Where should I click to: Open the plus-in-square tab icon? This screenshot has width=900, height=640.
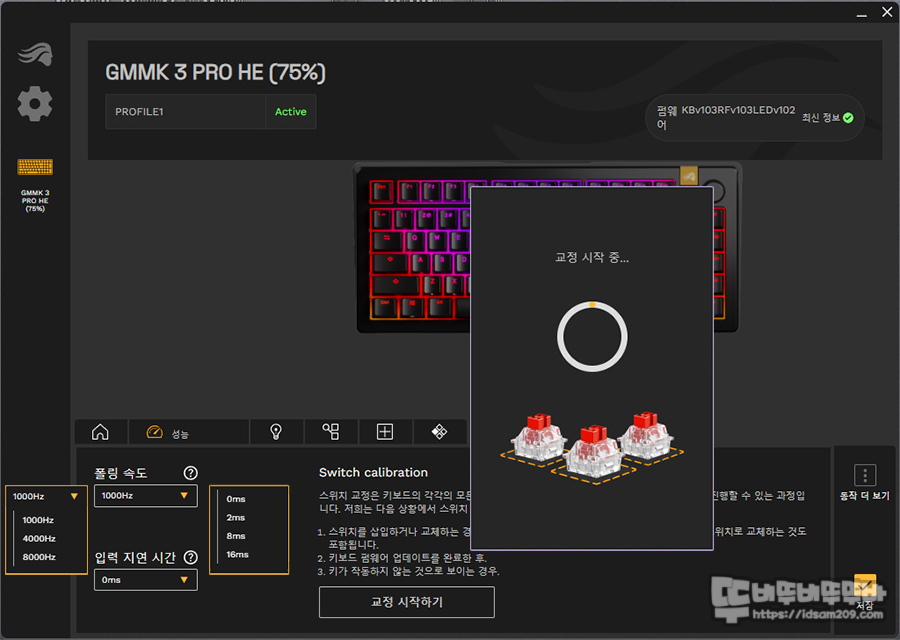pos(385,432)
